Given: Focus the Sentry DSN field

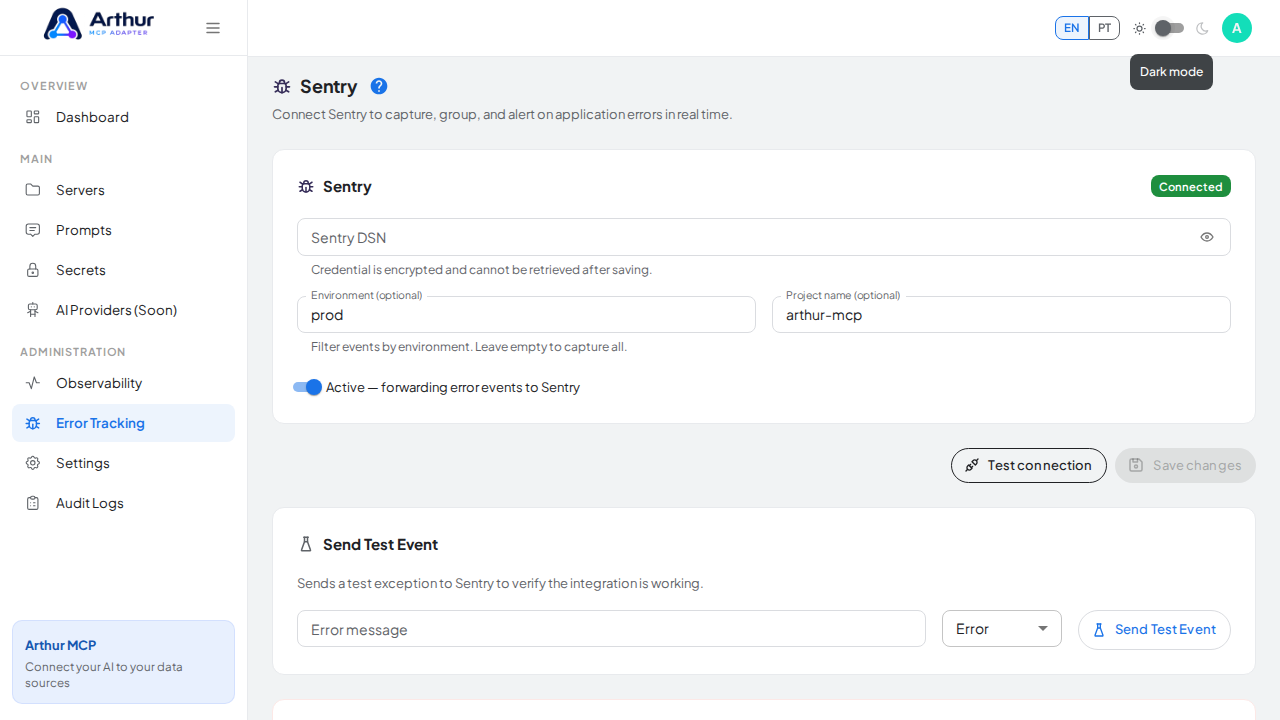Looking at the screenshot, I should (764, 237).
